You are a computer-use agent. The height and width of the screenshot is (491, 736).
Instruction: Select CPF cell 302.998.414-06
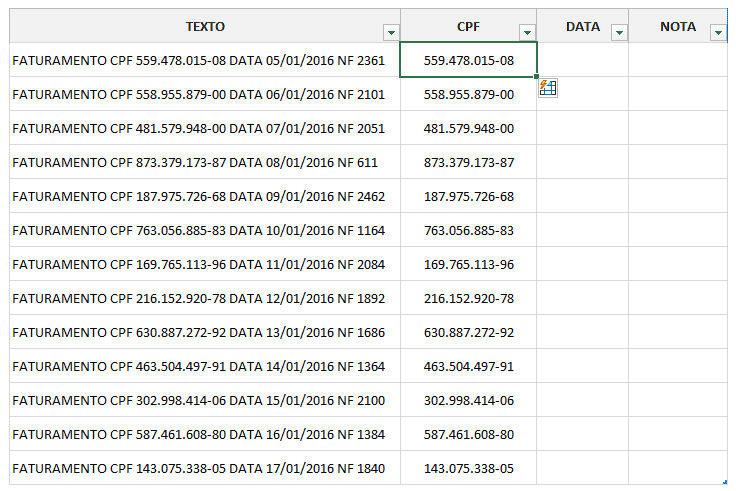[468, 400]
